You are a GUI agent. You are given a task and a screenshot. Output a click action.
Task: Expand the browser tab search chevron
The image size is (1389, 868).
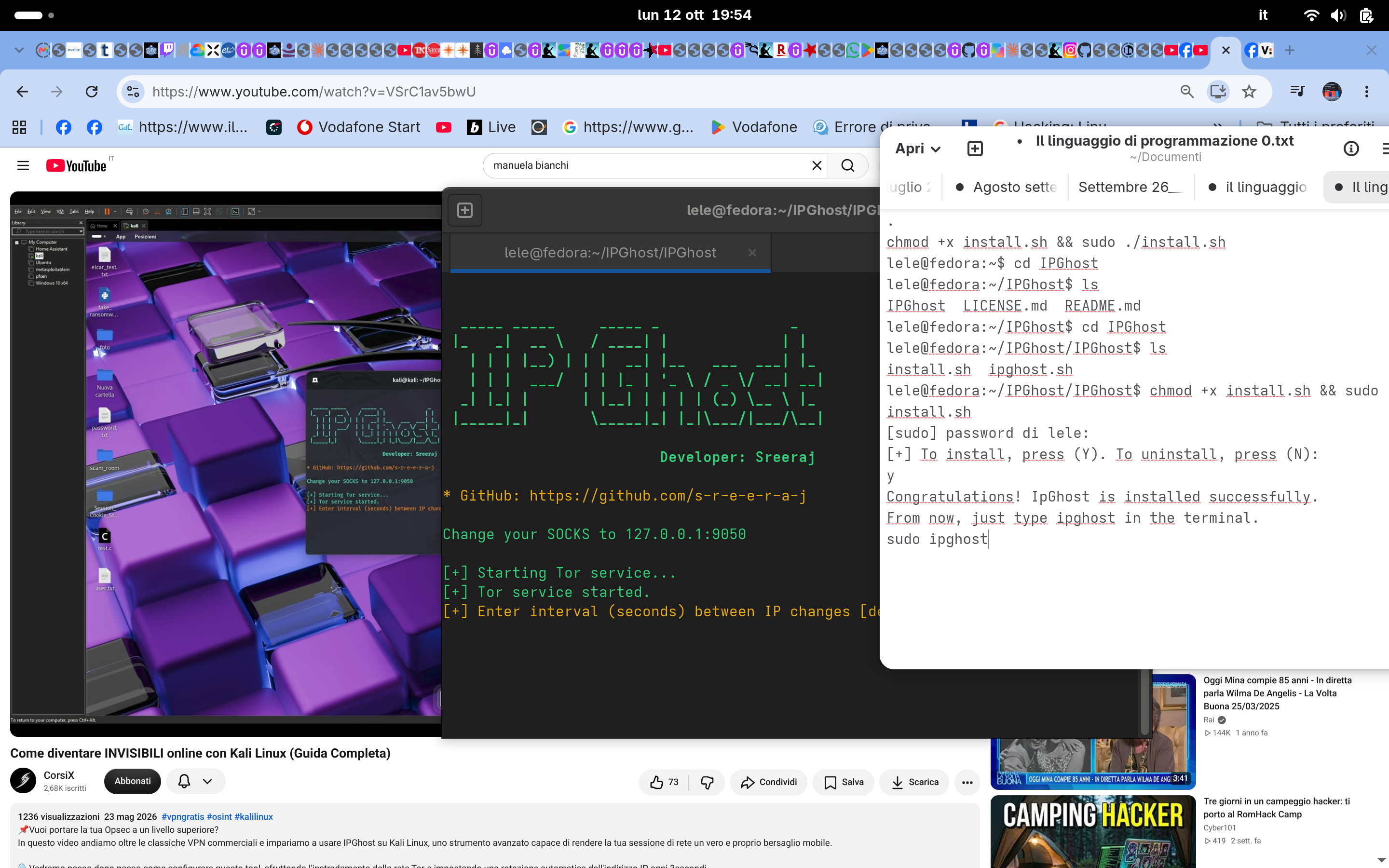click(19, 51)
